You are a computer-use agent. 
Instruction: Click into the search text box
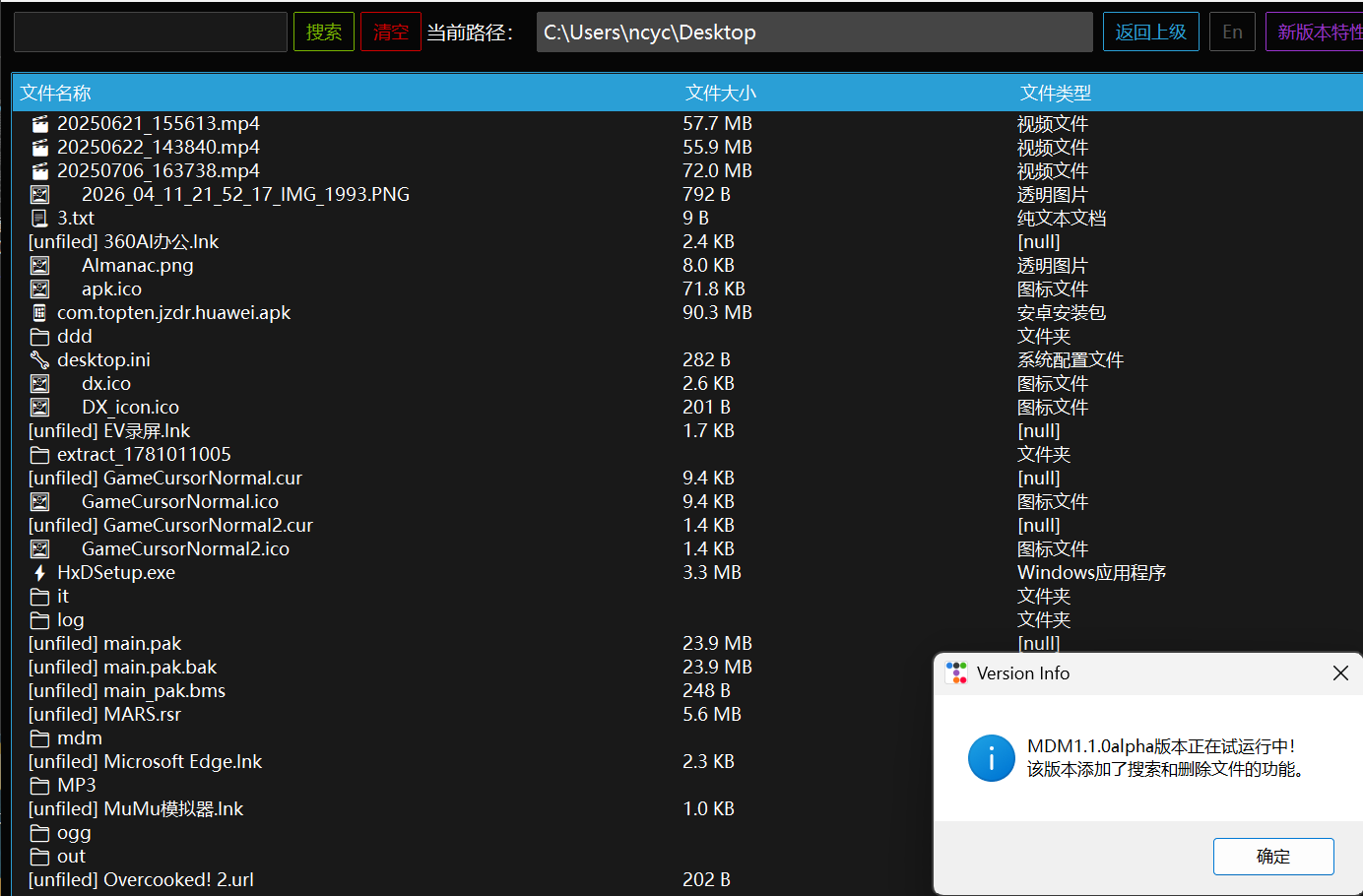tap(151, 32)
